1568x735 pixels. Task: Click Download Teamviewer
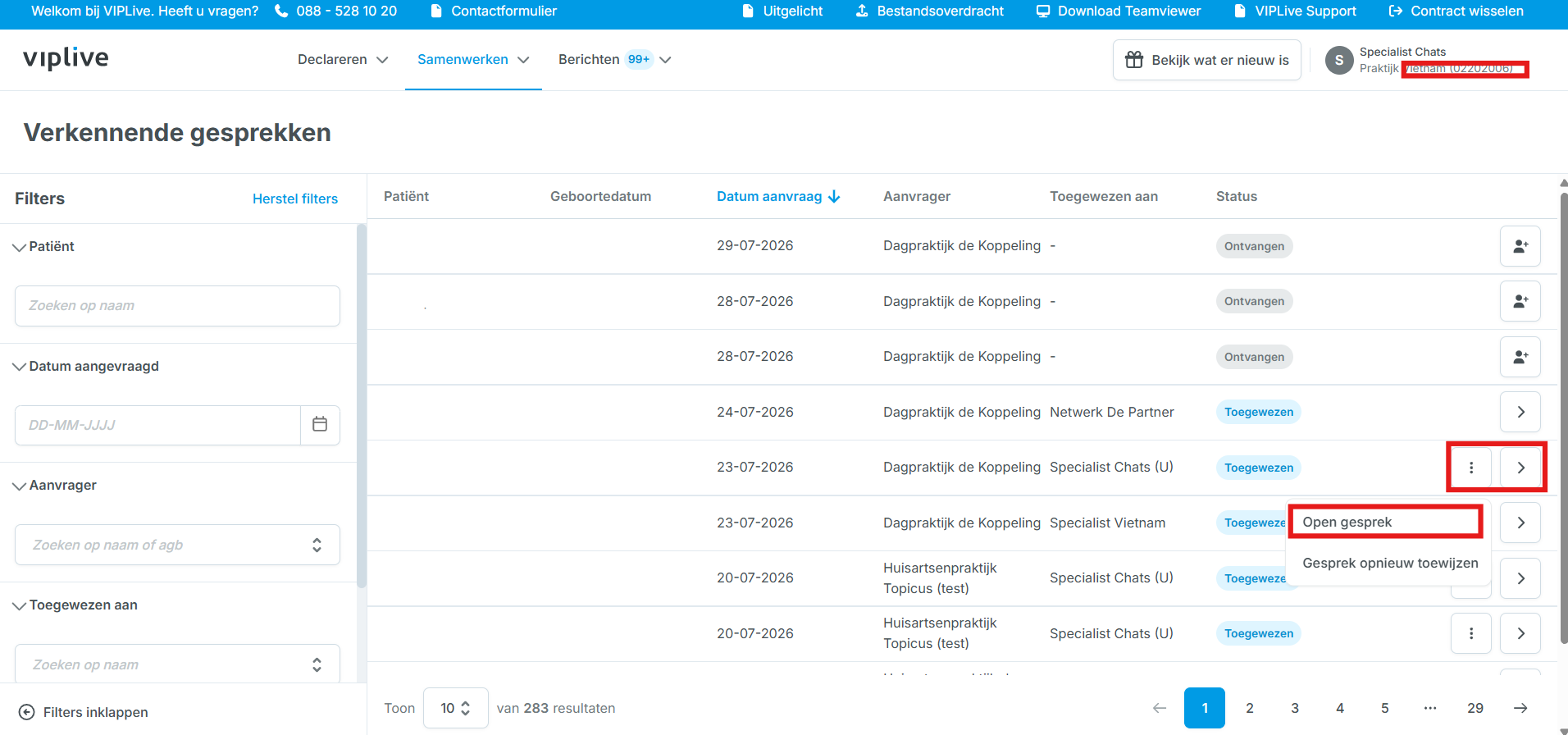1119,11
